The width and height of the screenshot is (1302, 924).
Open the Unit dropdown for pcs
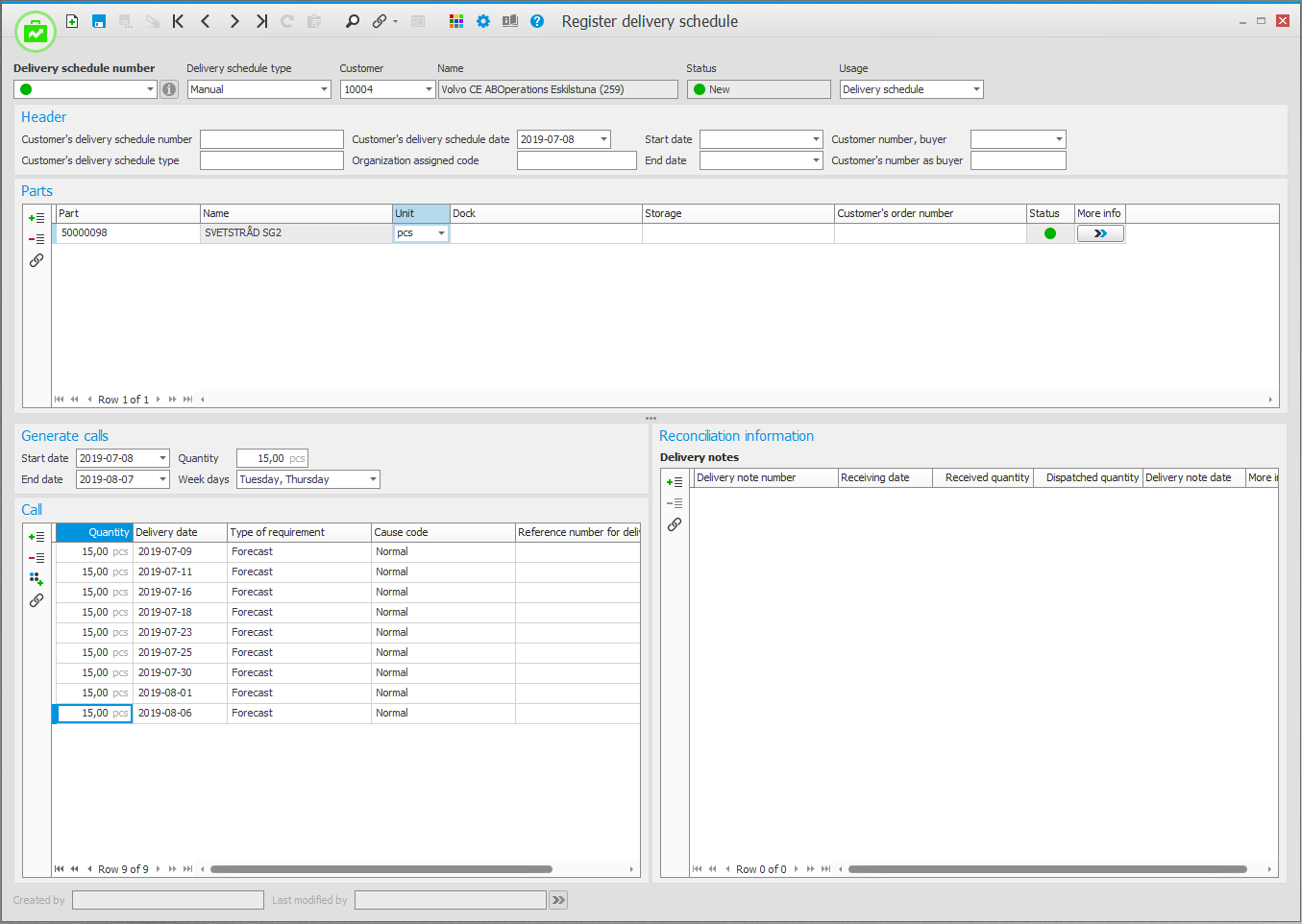coord(441,233)
